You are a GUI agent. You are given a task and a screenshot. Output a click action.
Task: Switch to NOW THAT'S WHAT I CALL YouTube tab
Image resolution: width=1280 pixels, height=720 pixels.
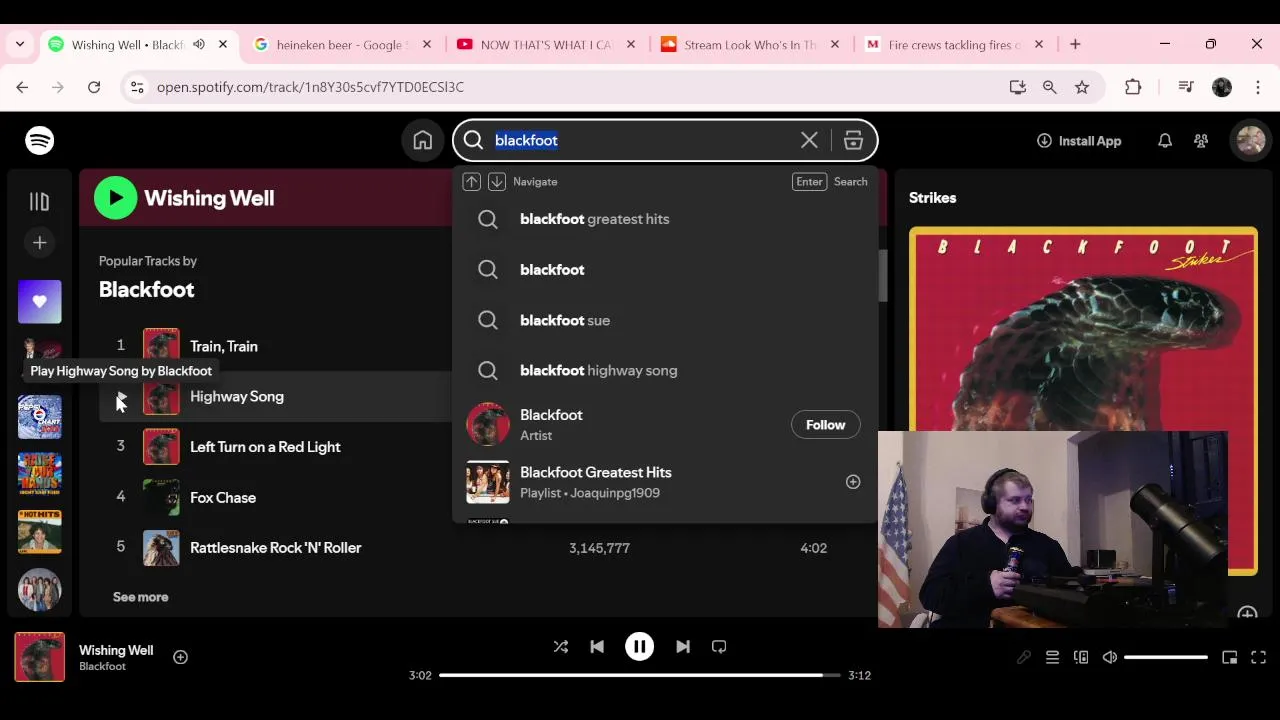[545, 45]
